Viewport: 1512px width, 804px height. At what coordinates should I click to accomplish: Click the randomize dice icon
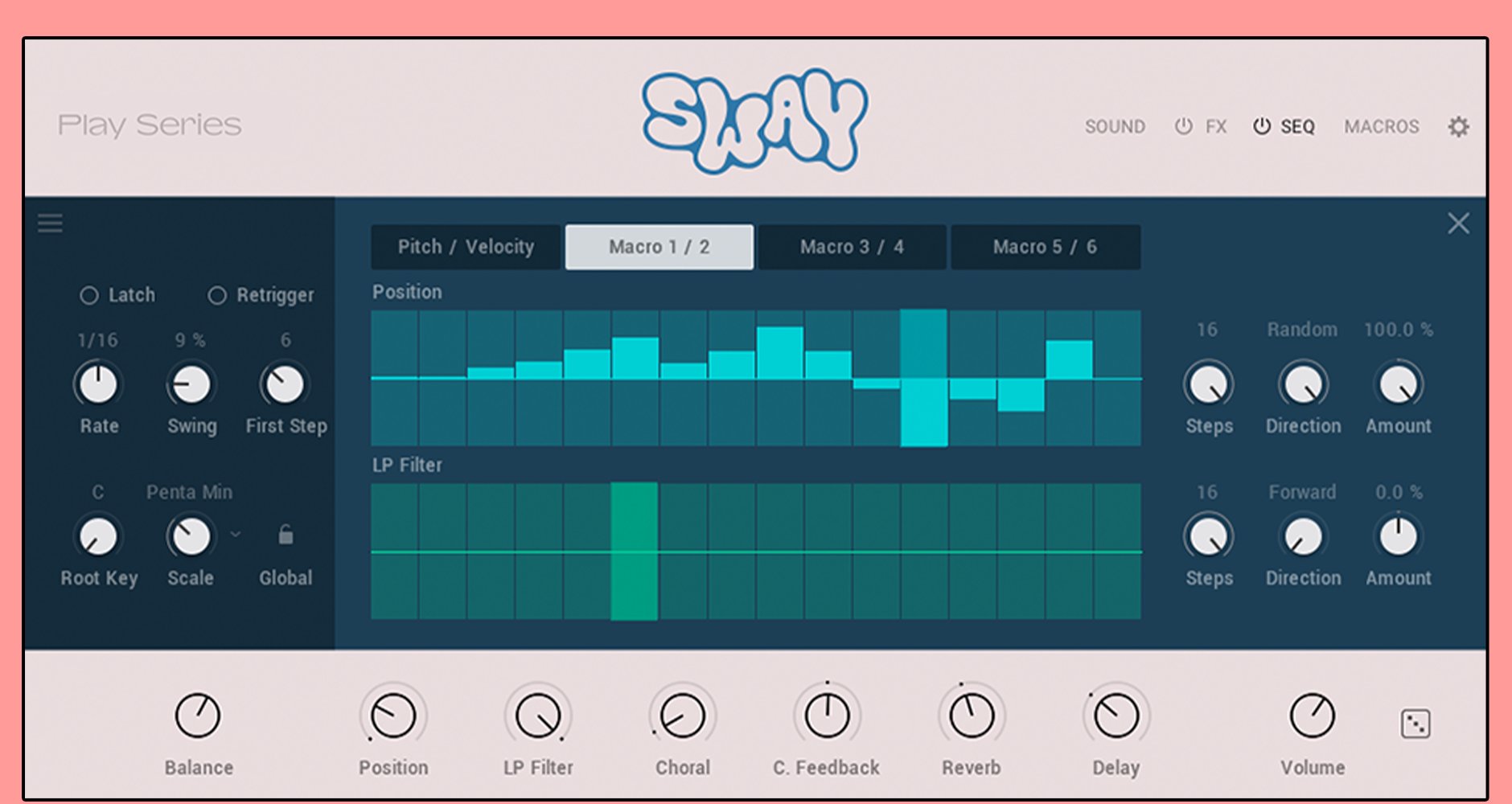click(x=1415, y=724)
